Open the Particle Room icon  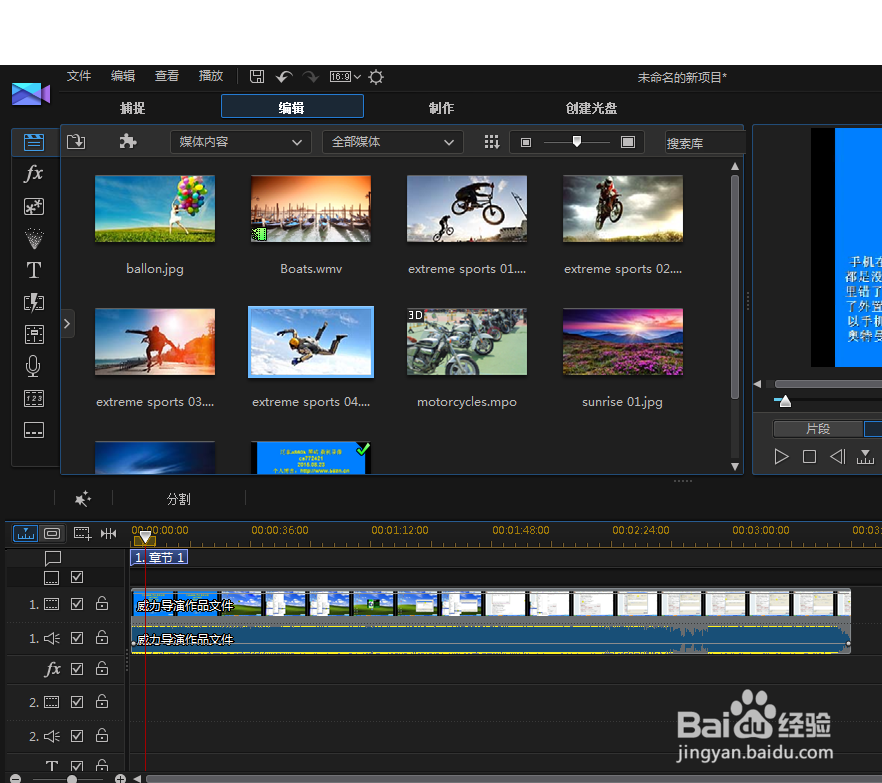coord(34,238)
